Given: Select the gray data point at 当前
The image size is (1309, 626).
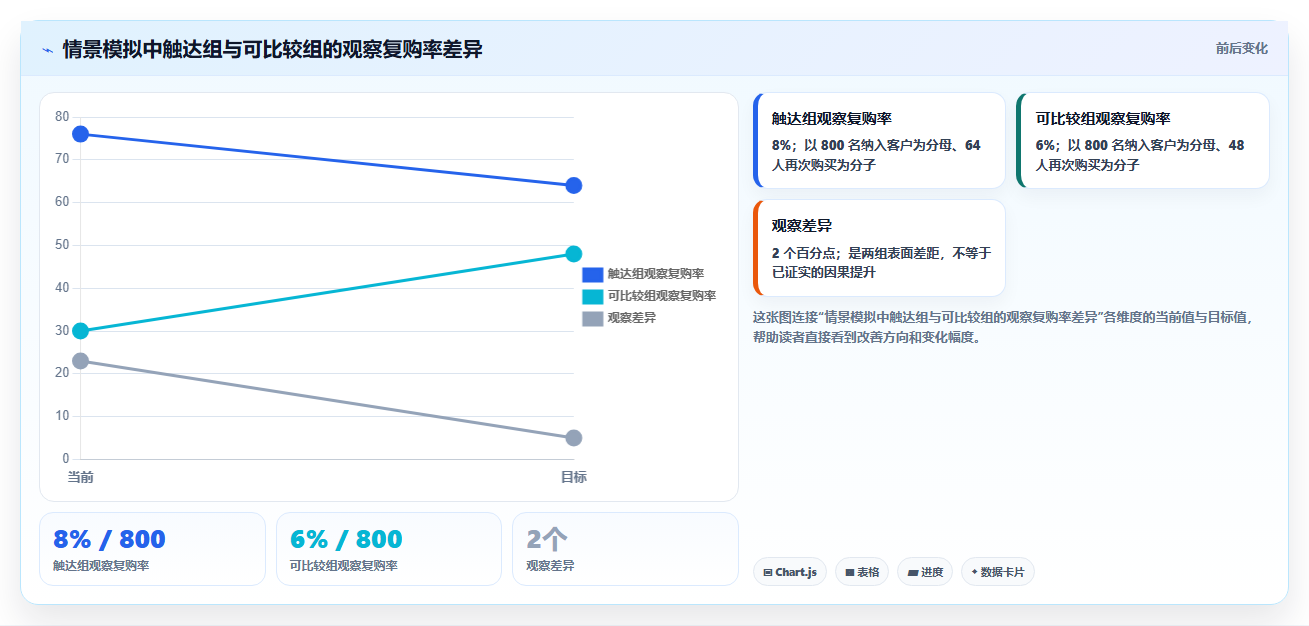Looking at the screenshot, I should [x=81, y=361].
